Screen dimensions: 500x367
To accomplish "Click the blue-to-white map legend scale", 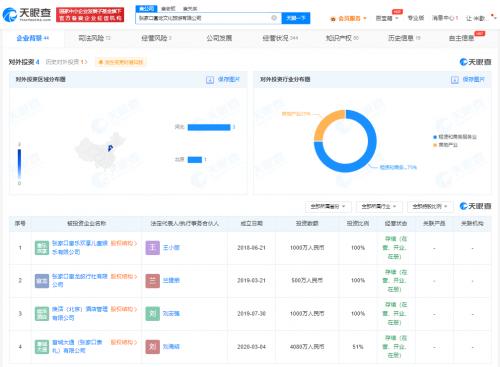I will (19, 164).
